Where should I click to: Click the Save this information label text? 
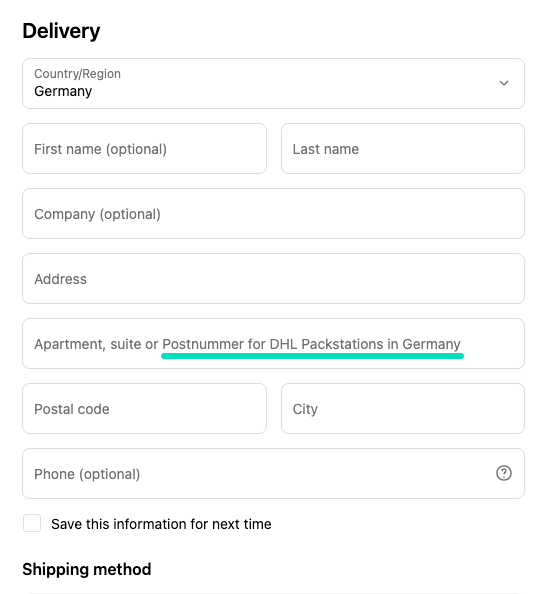[161, 524]
